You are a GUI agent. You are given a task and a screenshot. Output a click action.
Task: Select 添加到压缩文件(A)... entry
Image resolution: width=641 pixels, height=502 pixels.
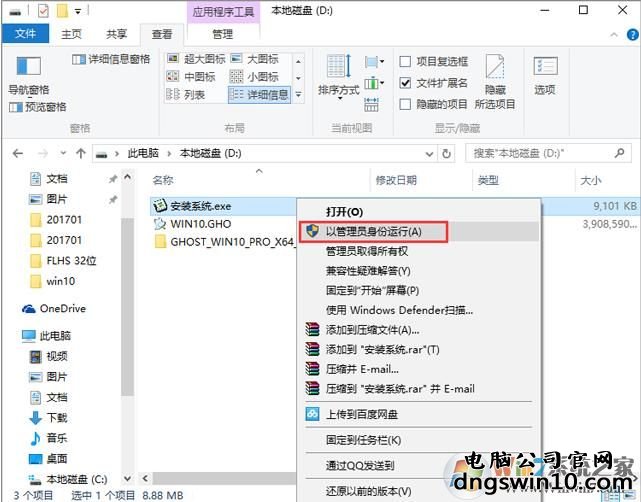click(x=421, y=330)
